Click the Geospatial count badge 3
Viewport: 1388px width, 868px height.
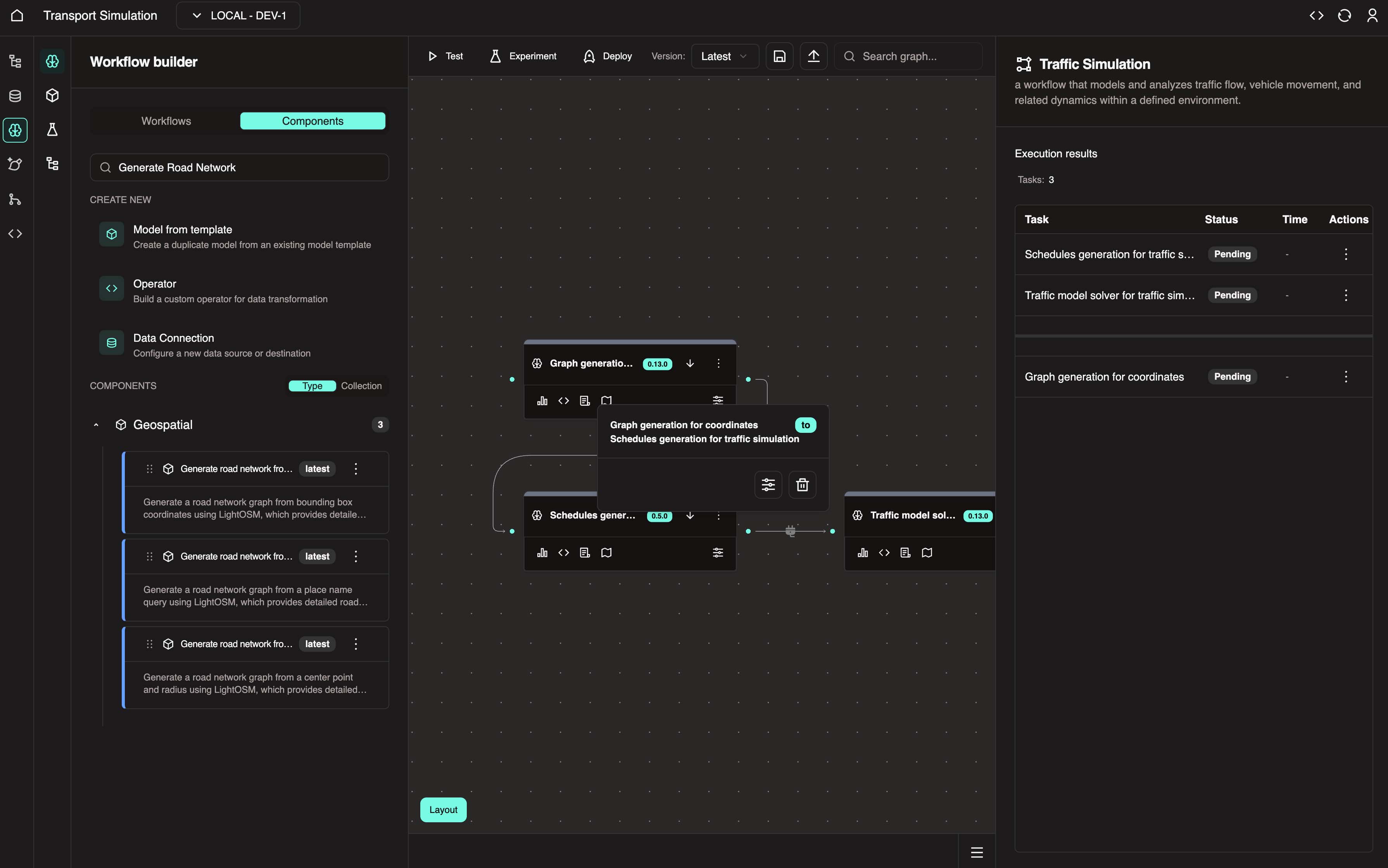pyautogui.click(x=380, y=425)
